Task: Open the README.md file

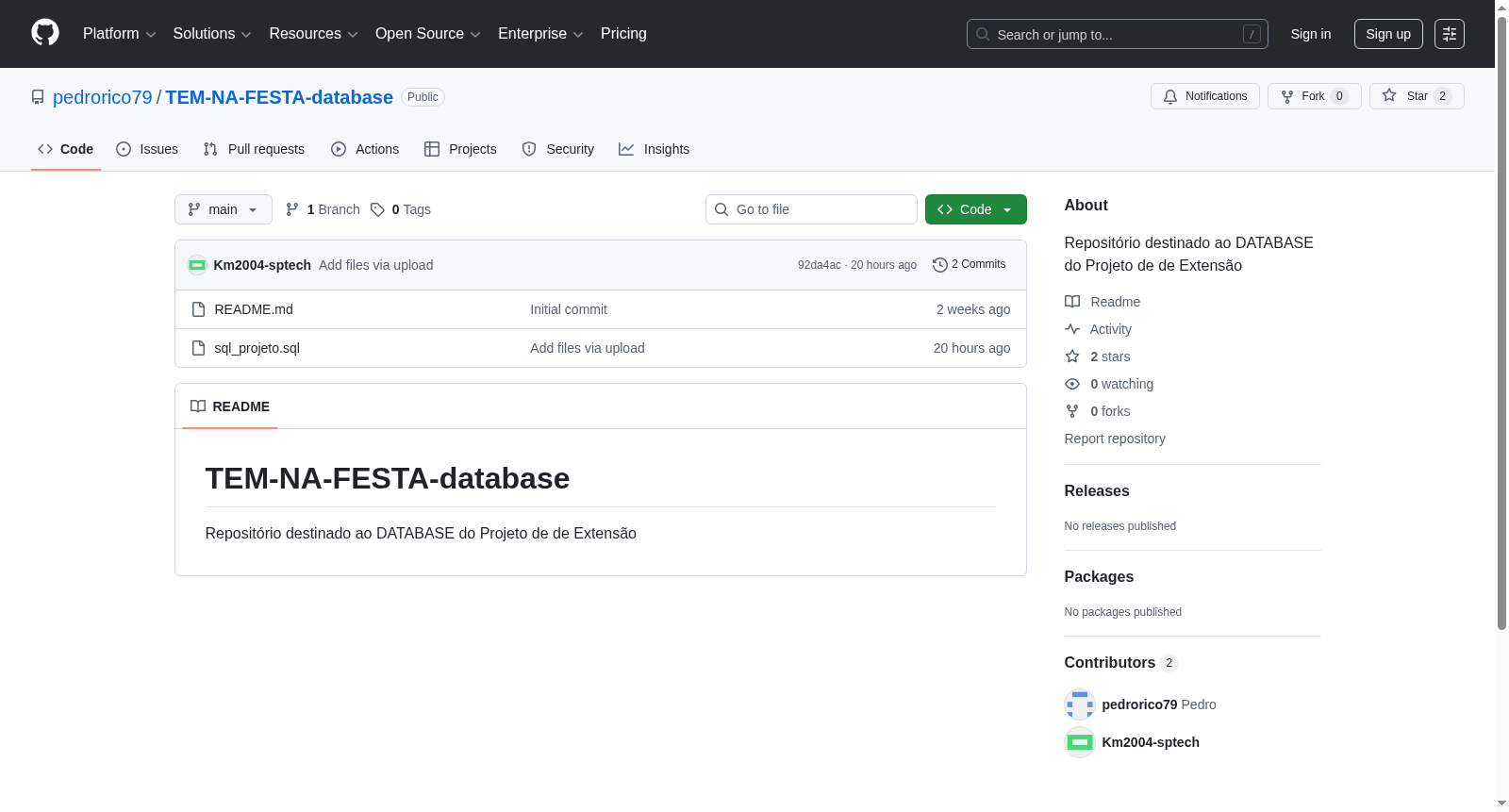Action: (254, 309)
